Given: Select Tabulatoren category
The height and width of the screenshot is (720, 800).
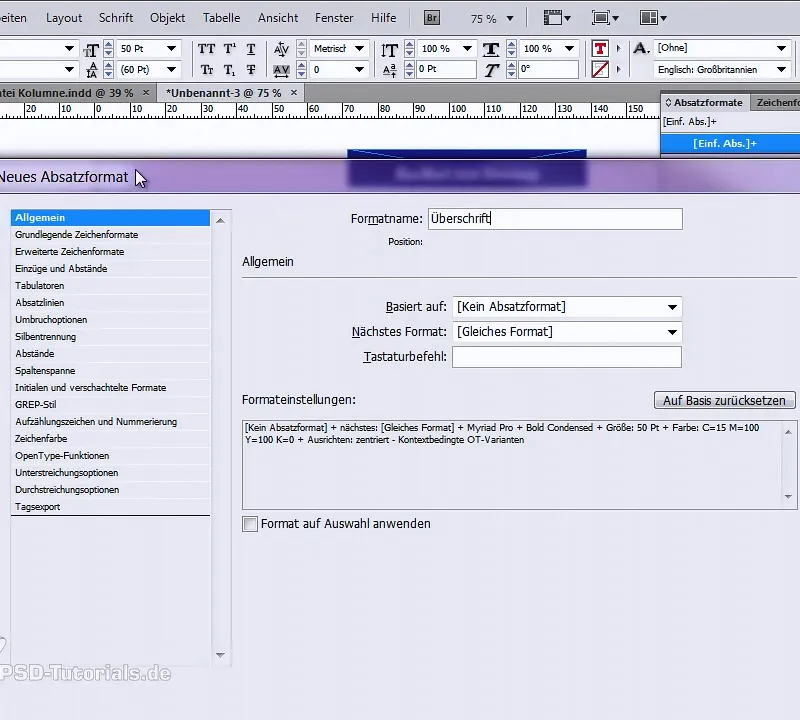Looking at the screenshot, I should (110, 286).
